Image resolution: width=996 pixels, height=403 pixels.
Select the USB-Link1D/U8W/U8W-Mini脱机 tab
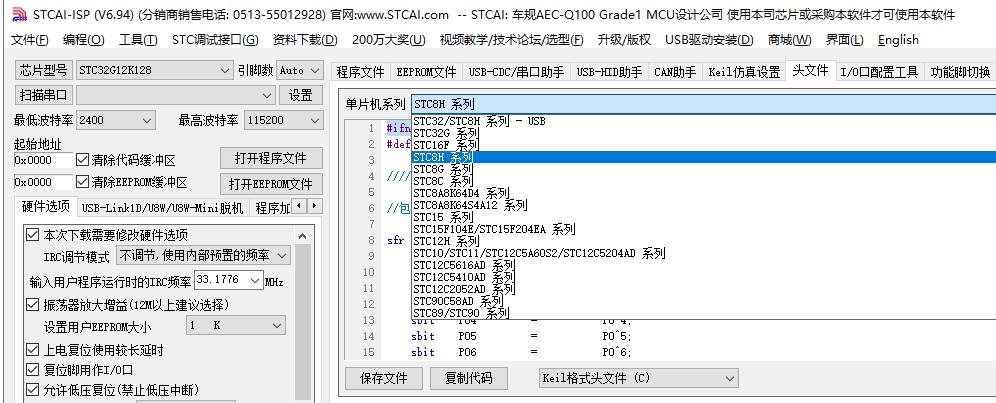point(162,208)
